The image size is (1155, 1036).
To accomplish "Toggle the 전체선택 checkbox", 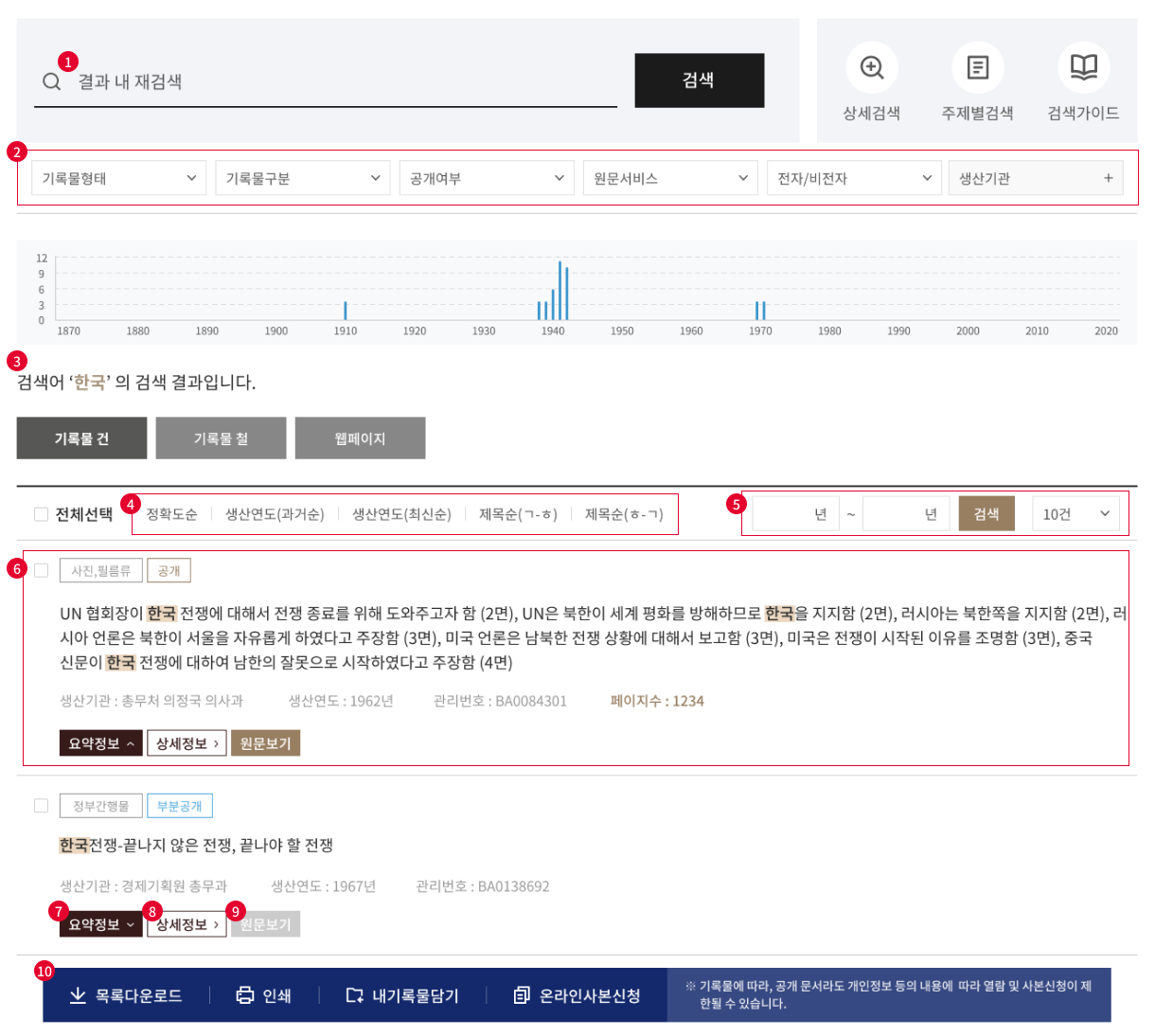I will (41, 514).
